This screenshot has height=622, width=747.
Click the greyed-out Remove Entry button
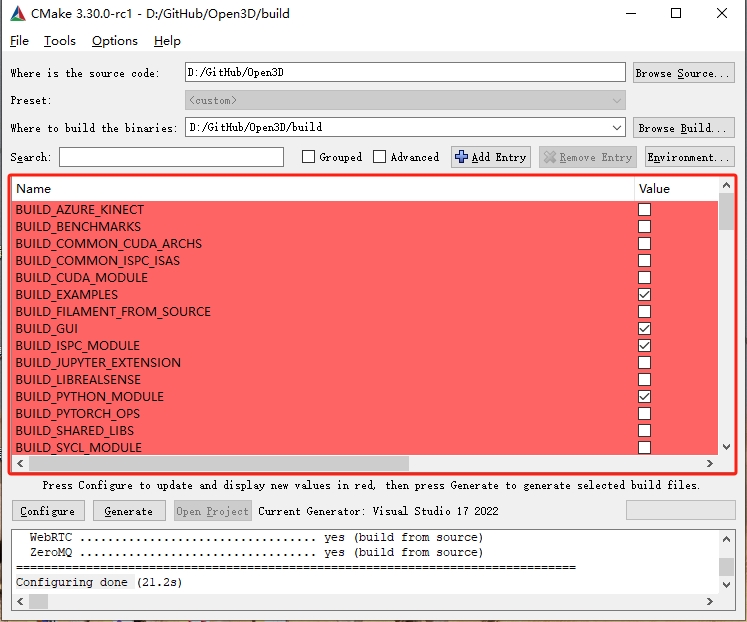pyautogui.click(x=588, y=157)
